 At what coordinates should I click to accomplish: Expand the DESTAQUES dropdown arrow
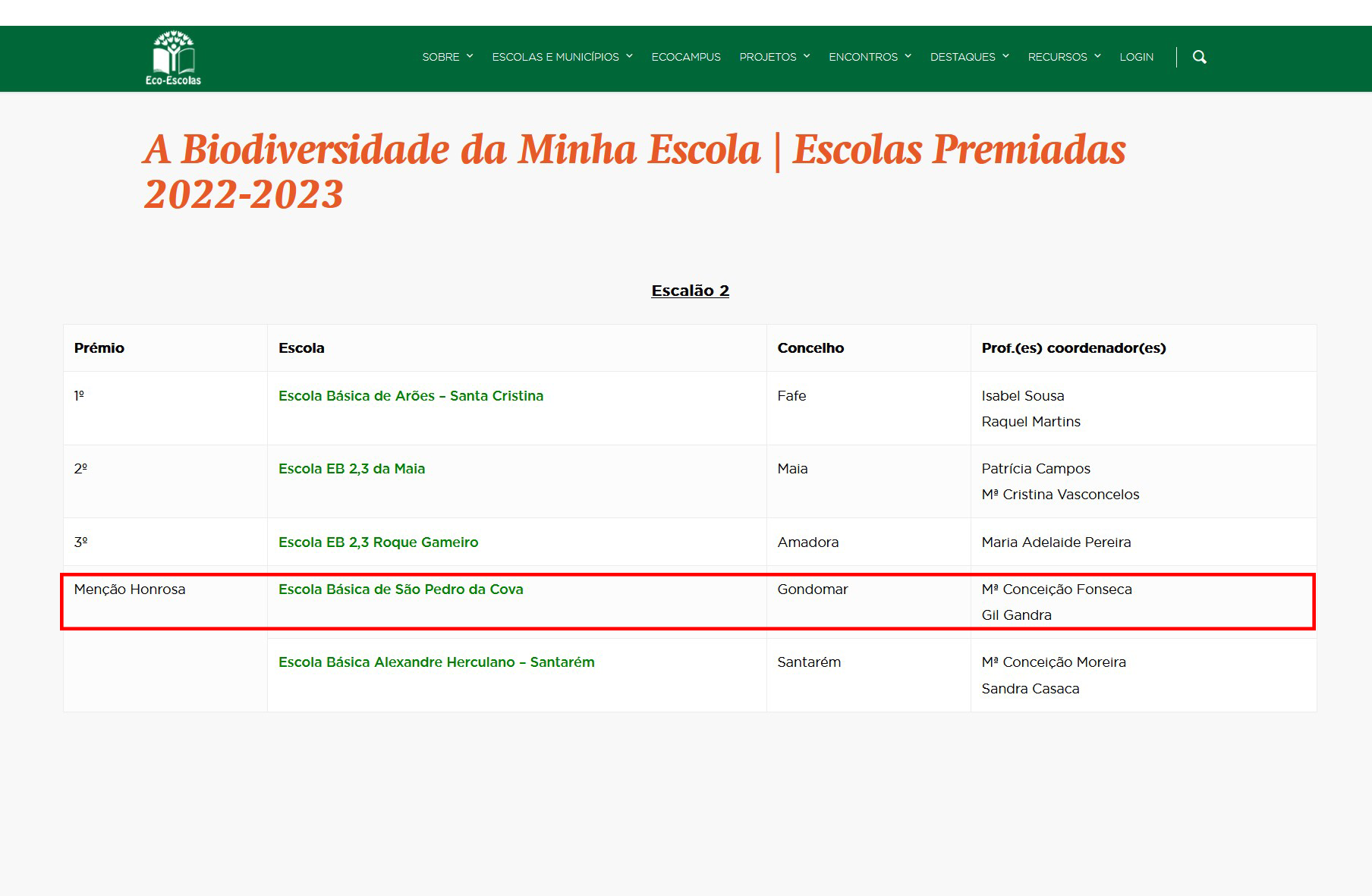pyautogui.click(x=1005, y=56)
